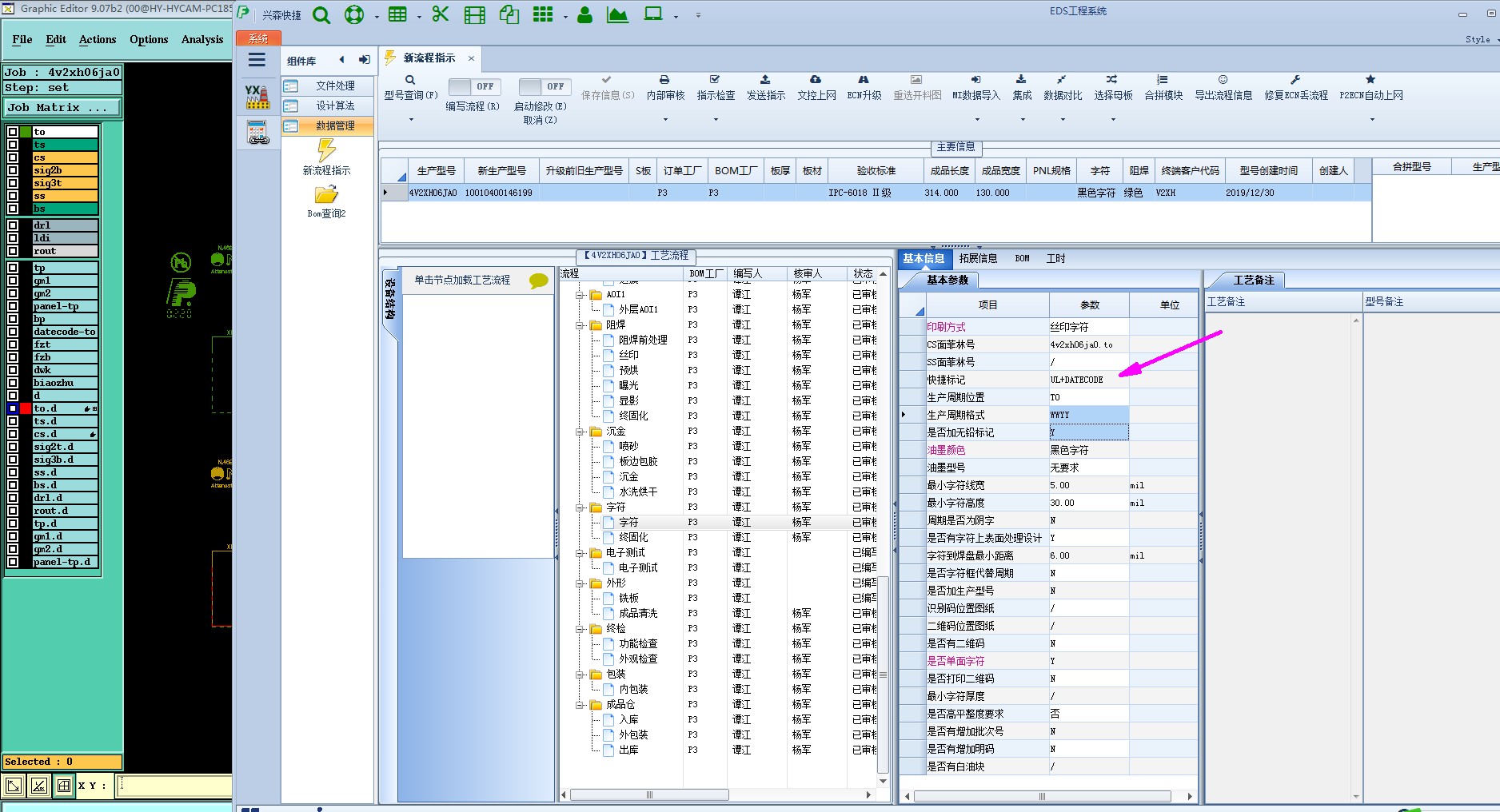1500x812 pixels.
Task: Toggle checkbox for layer biaozhu in Graphic Editor
Action: click(x=13, y=383)
